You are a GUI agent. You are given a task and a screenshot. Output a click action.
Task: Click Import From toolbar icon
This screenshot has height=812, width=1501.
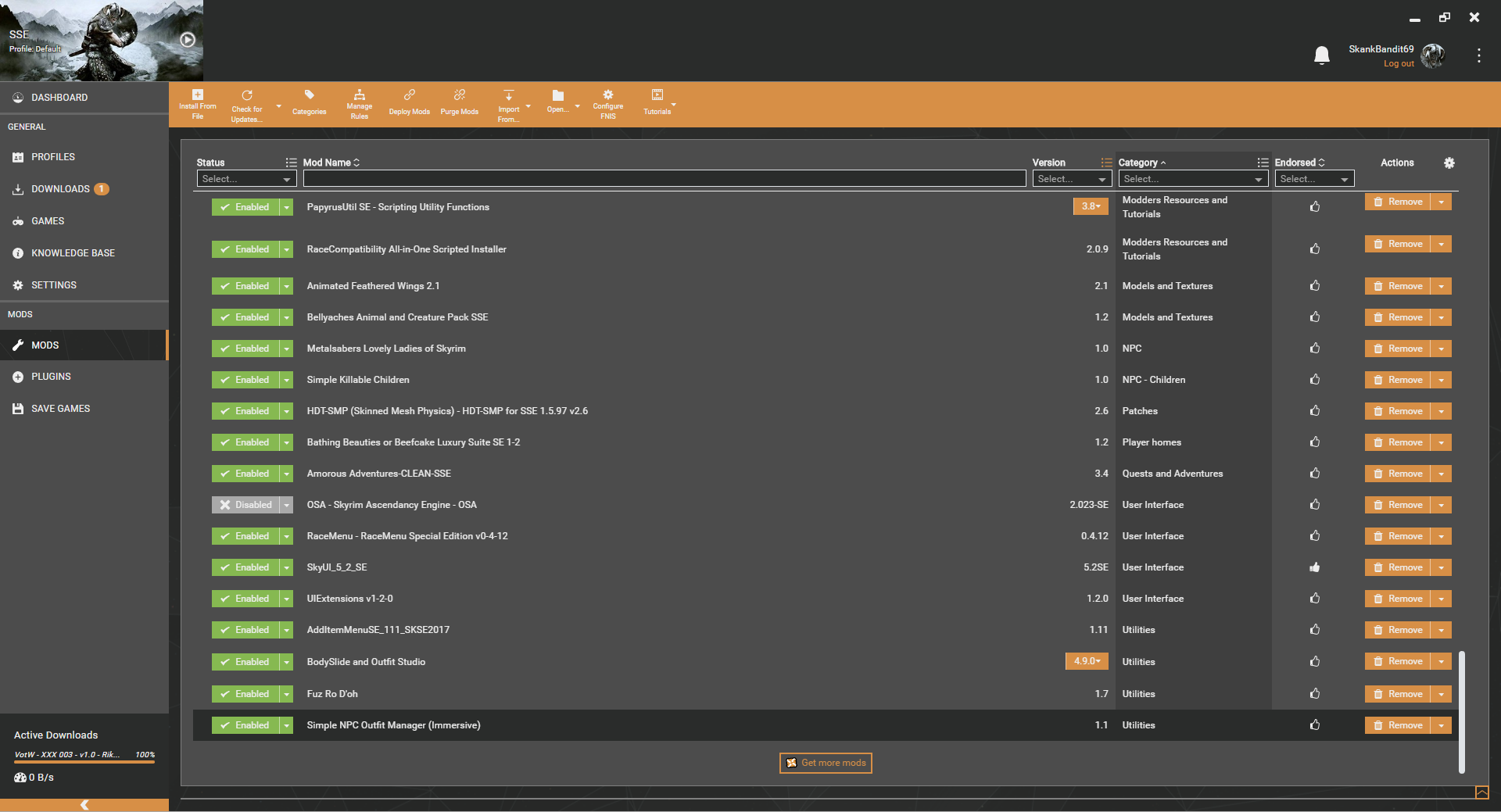pyautogui.click(x=509, y=95)
